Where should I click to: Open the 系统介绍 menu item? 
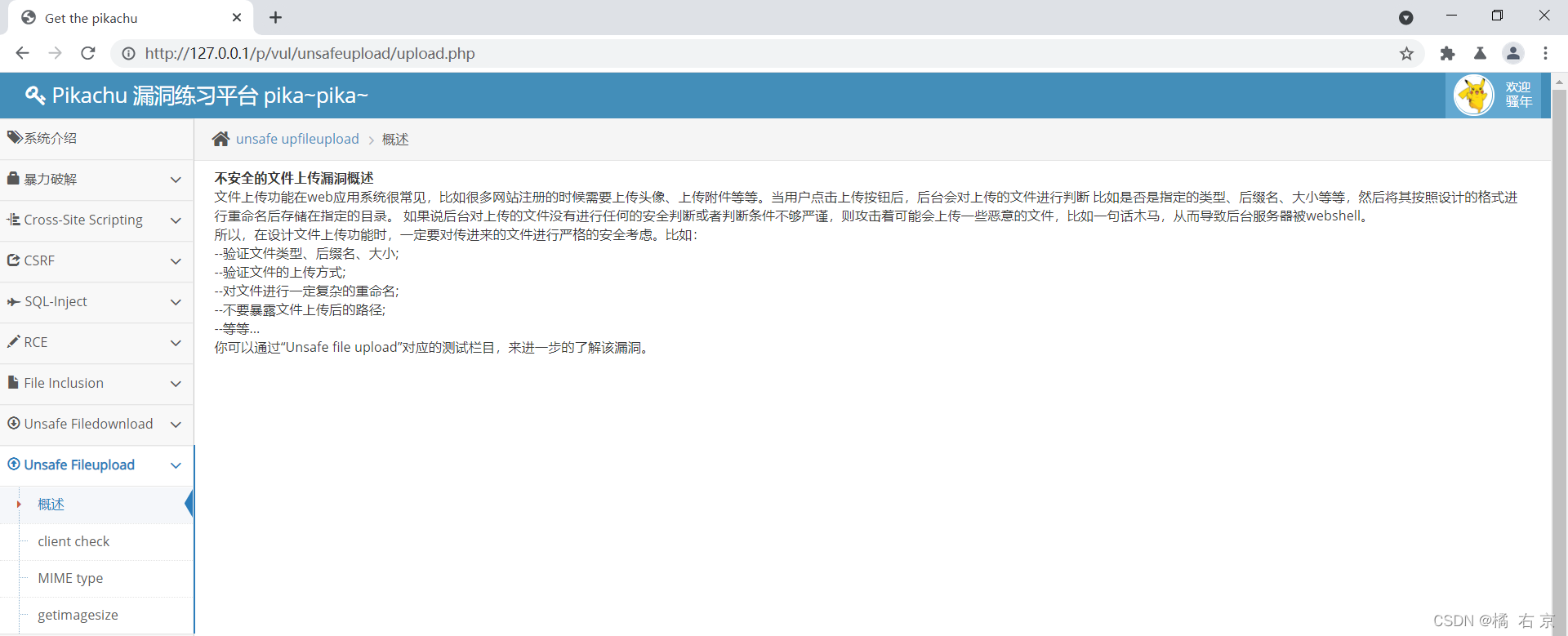tap(96, 139)
